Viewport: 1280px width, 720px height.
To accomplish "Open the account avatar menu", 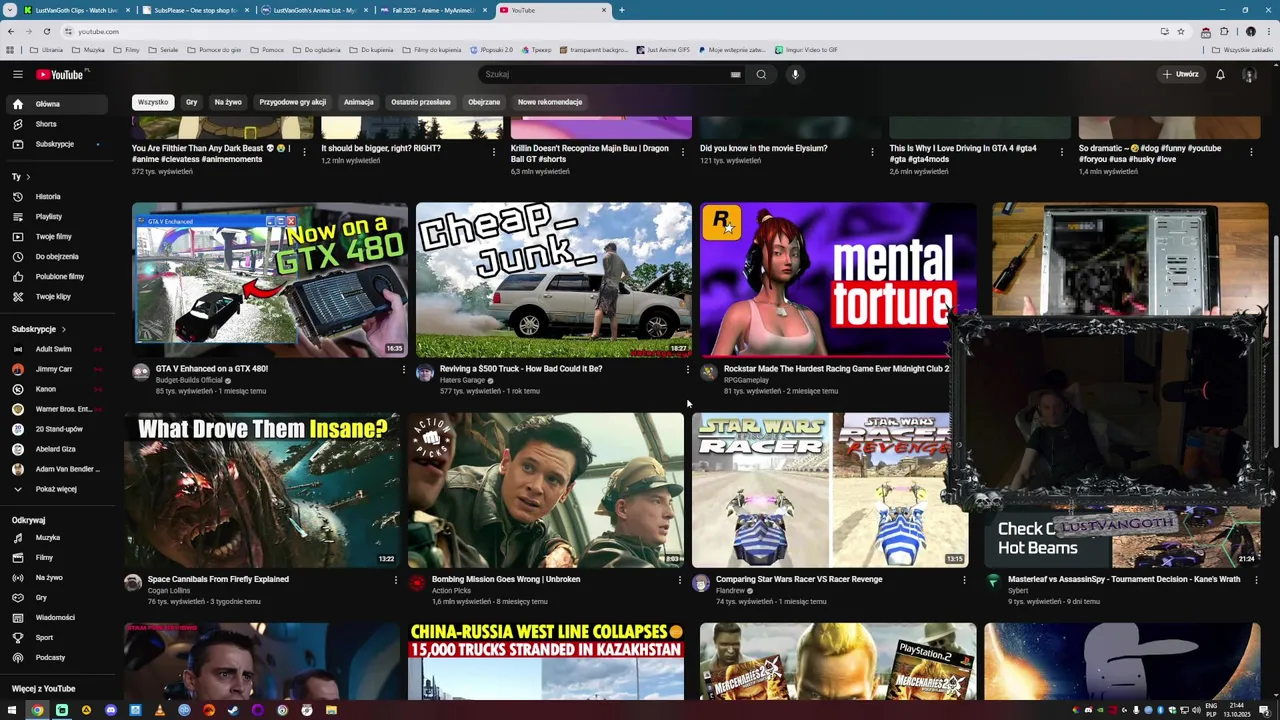I will (x=1249, y=74).
